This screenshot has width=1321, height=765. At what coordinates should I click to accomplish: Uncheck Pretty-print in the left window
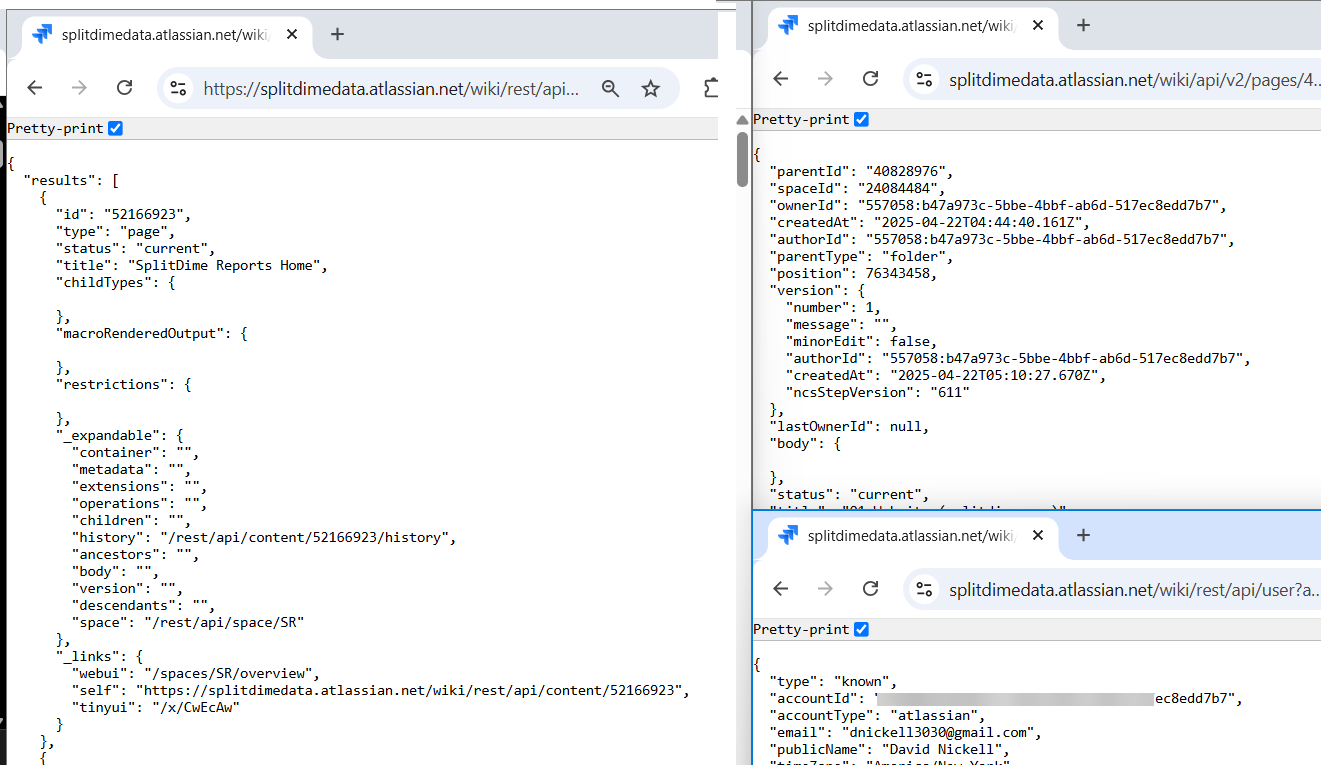tap(115, 127)
